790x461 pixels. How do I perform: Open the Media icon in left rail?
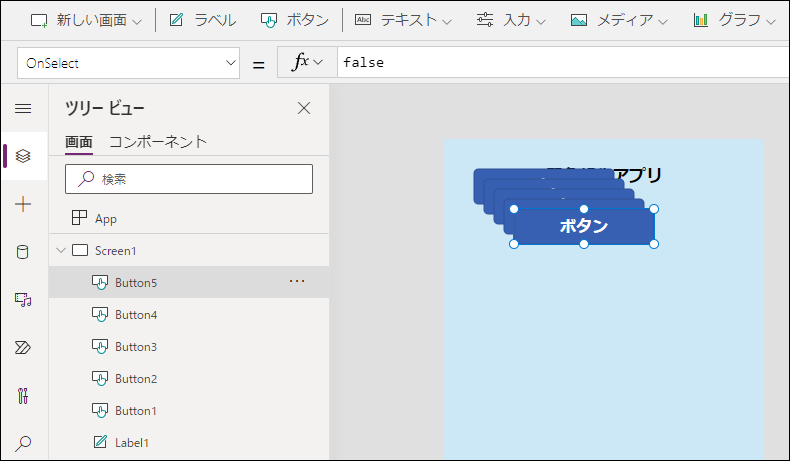(x=23, y=300)
